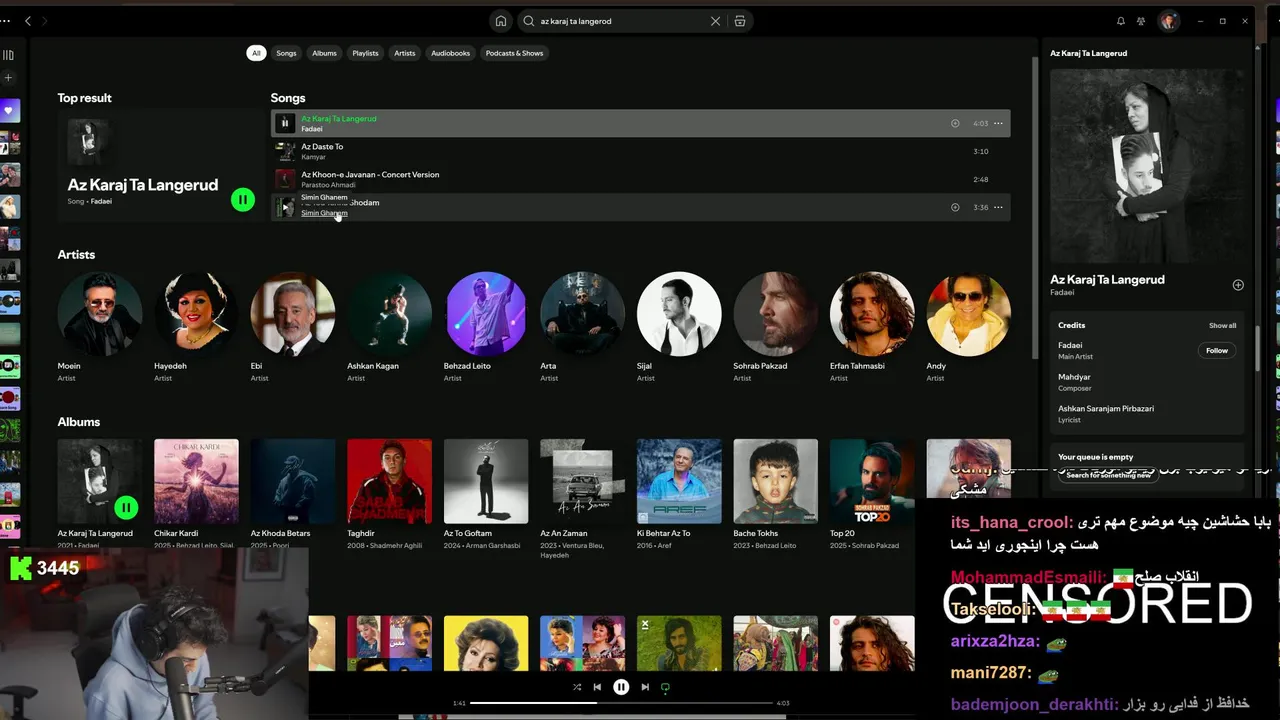Show all credits
The height and width of the screenshot is (720, 1280).
click(1222, 325)
